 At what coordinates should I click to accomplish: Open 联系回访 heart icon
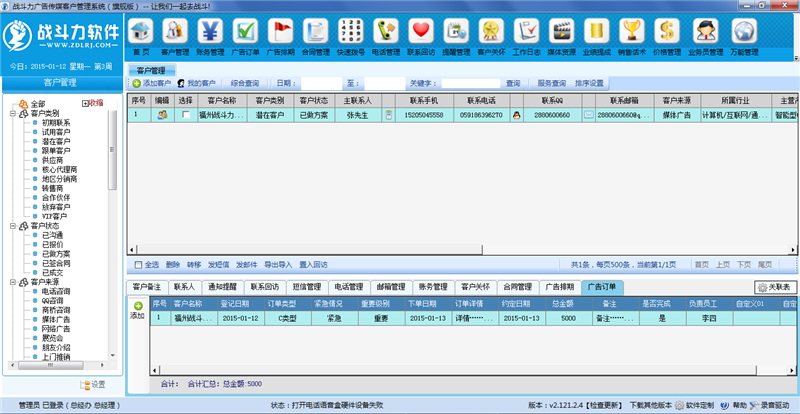(421, 31)
